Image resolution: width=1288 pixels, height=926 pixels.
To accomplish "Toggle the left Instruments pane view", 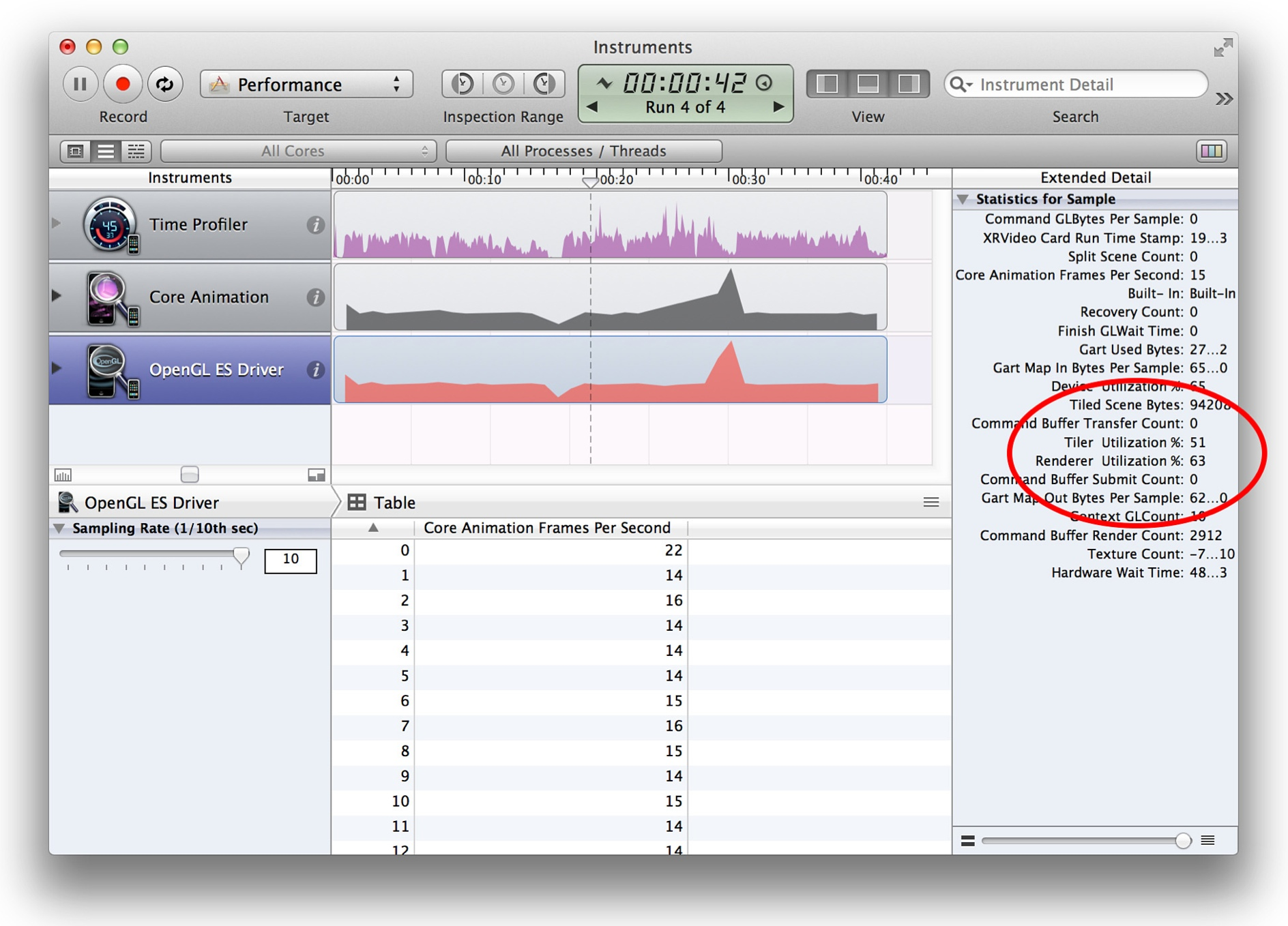I will 828,84.
